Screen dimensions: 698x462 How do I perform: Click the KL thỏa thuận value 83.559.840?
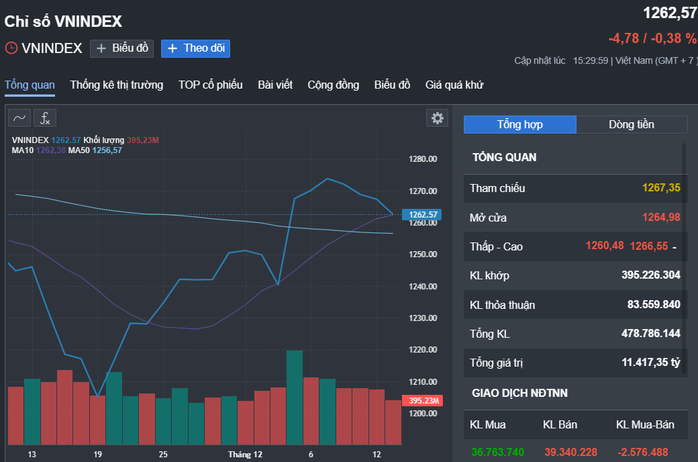point(653,304)
